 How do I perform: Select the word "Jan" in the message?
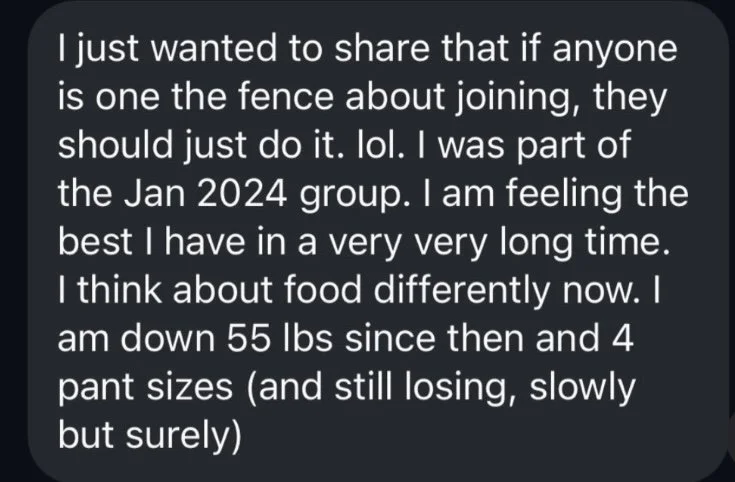coord(155,194)
